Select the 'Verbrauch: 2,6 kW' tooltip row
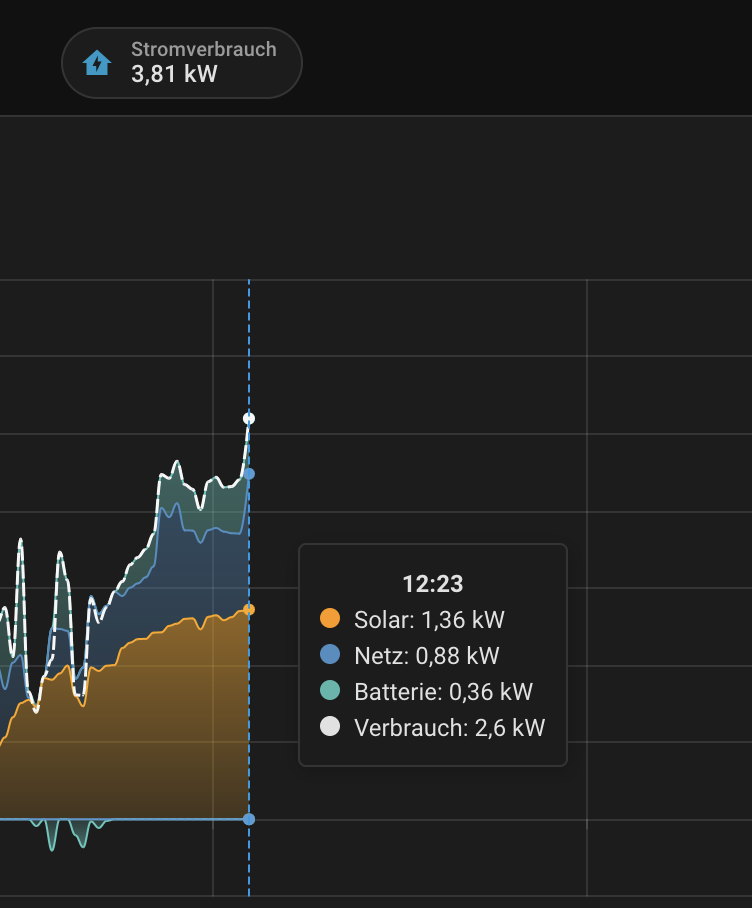The height and width of the screenshot is (908, 752). point(449,728)
